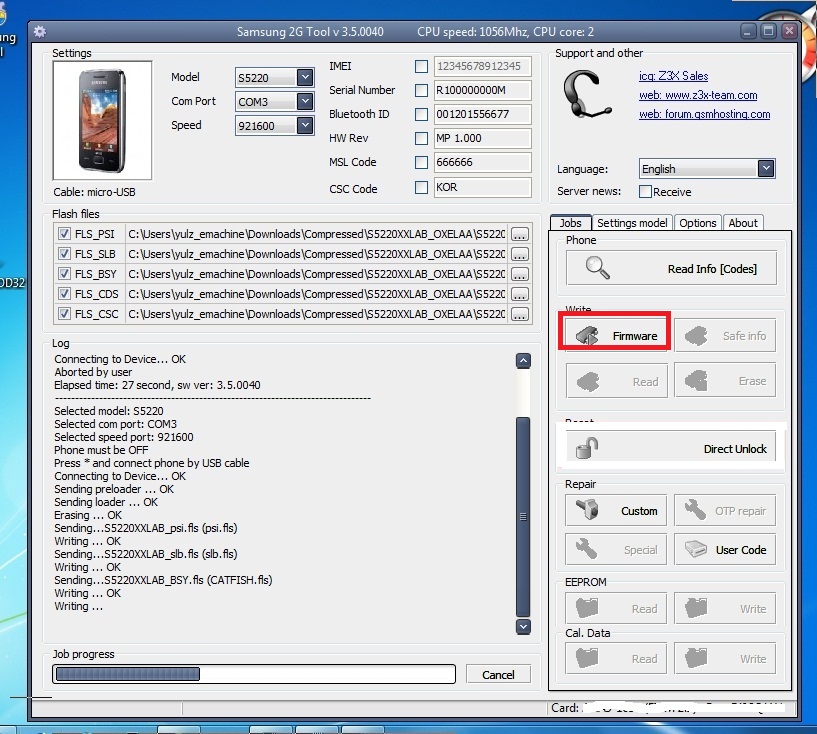Click log scroll down arrow
Screen dimensions: 817x734
click(x=523, y=626)
